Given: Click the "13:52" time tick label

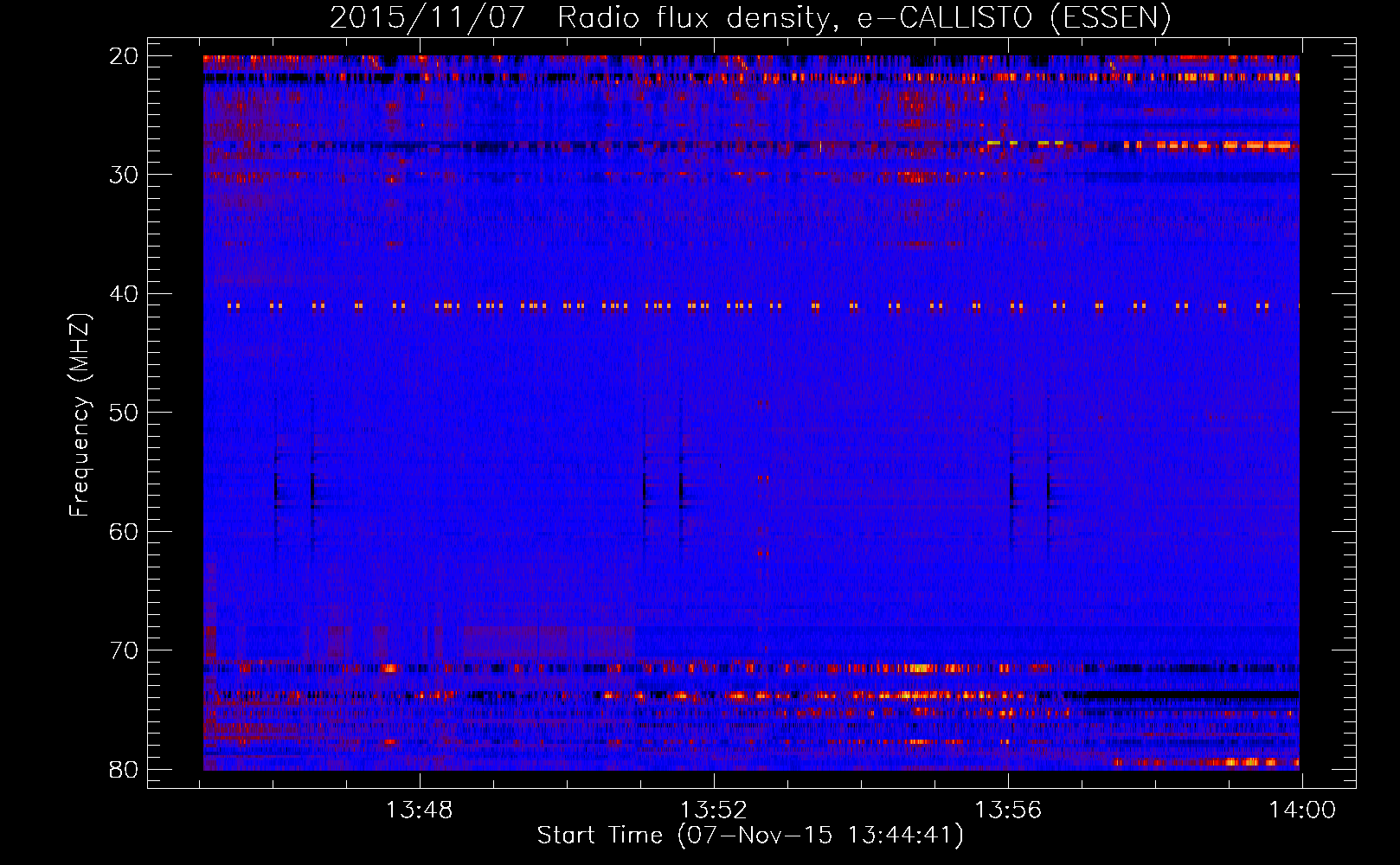Looking at the screenshot, I should pos(714,811).
